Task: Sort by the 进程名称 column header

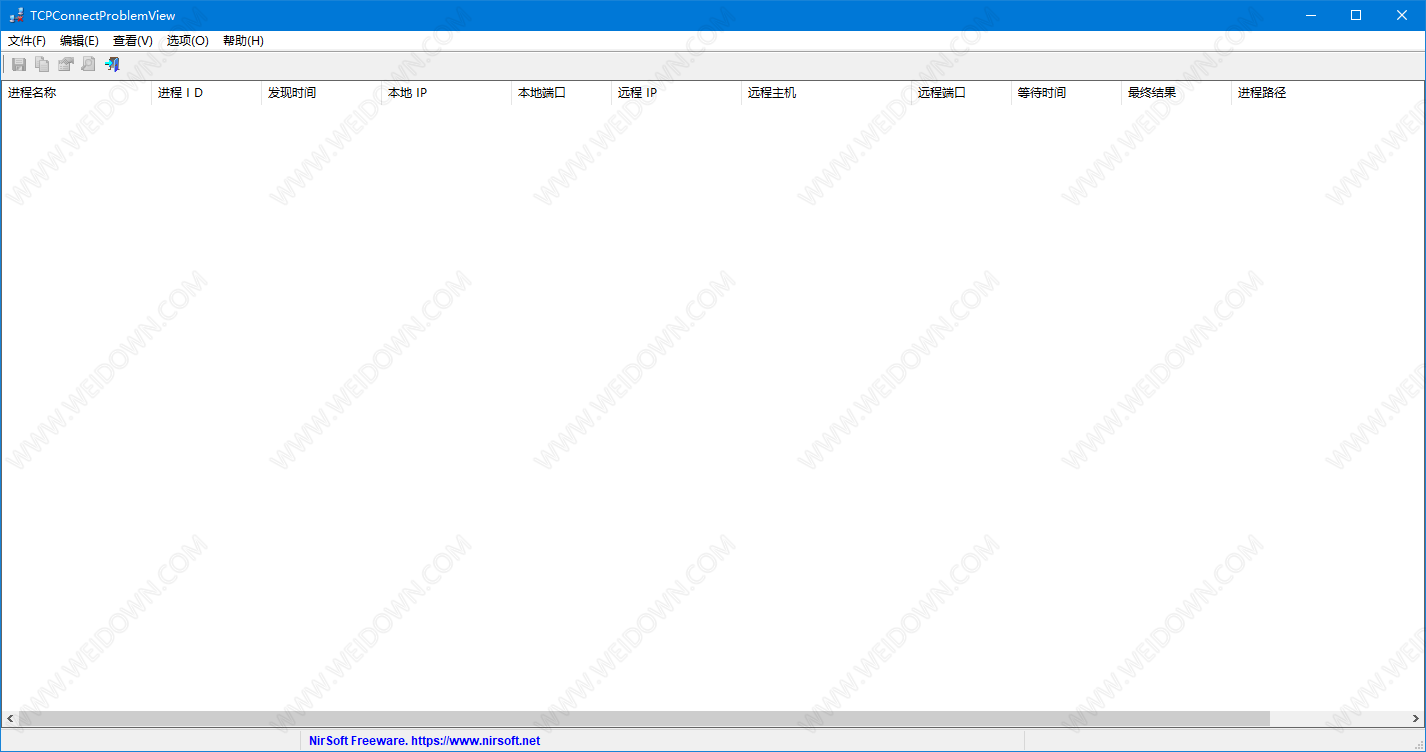Action: (76, 93)
